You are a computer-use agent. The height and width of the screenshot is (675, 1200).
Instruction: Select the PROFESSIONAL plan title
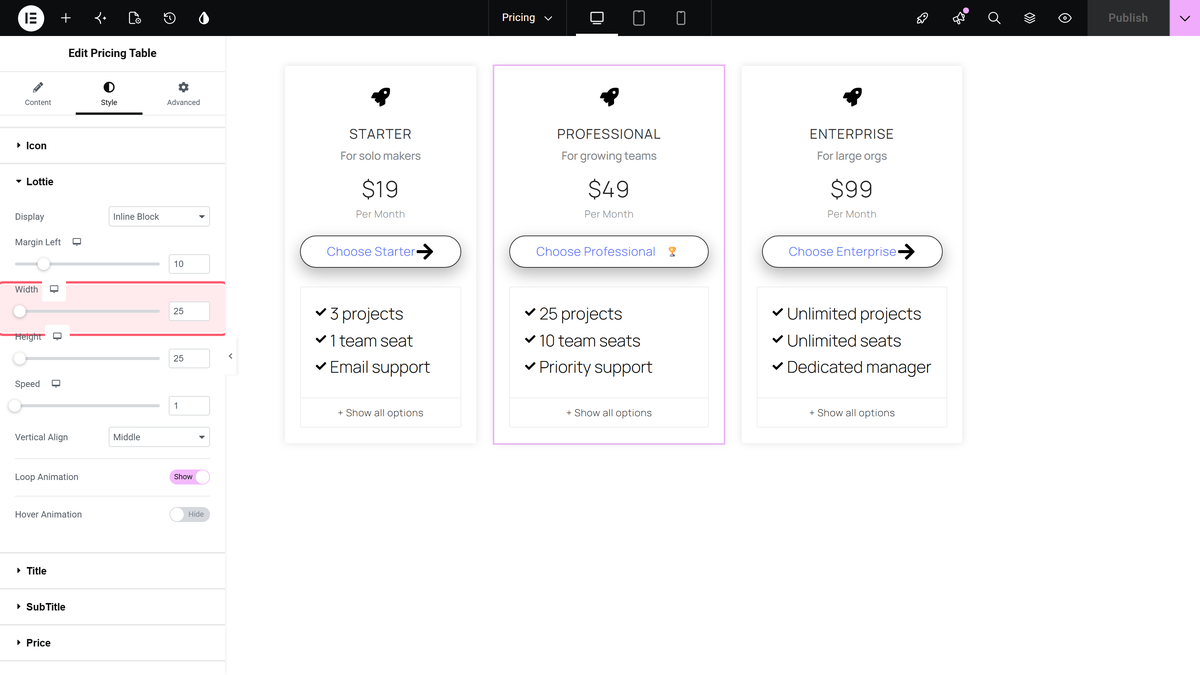click(x=609, y=134)
